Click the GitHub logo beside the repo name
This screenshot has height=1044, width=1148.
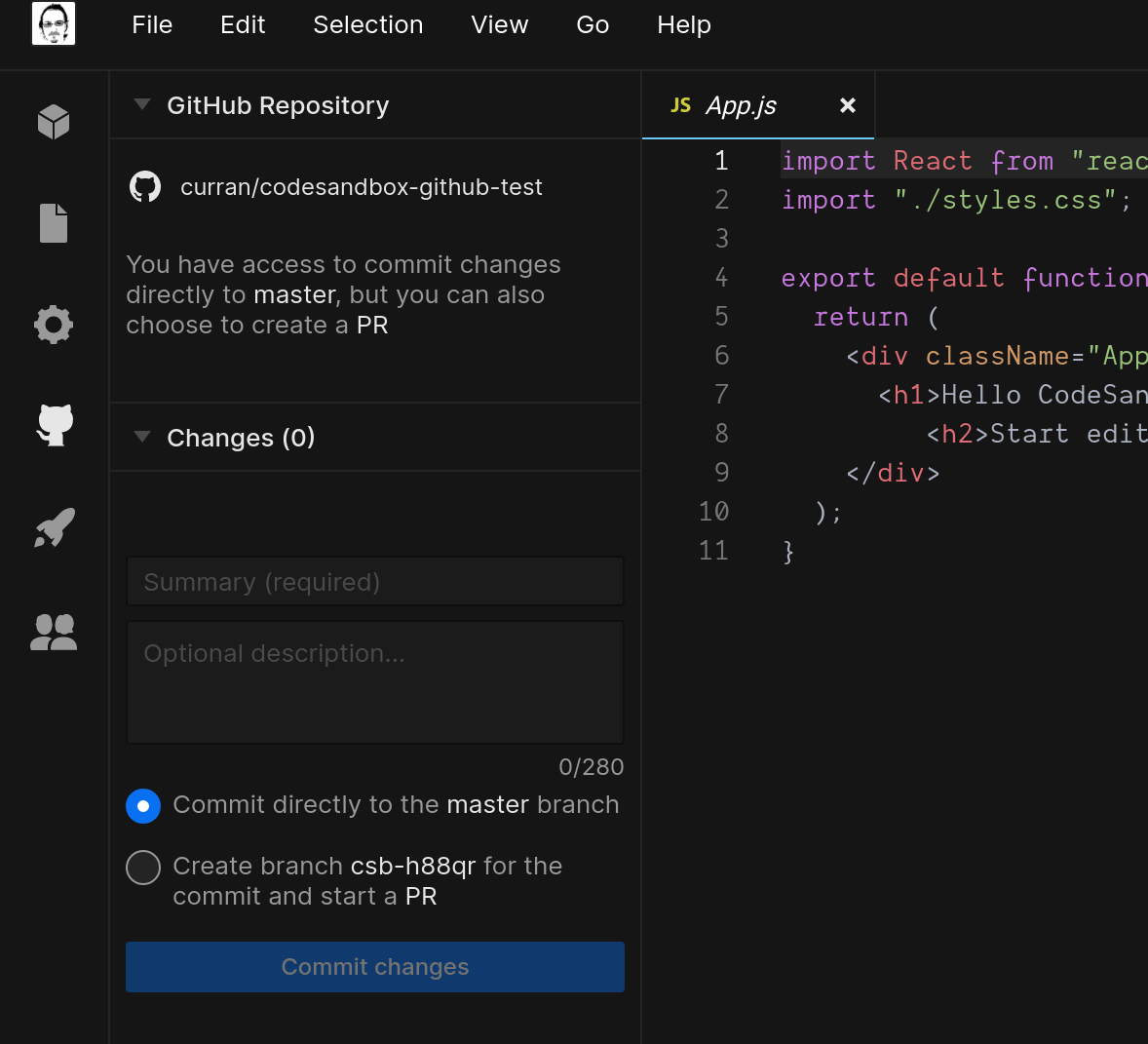pyautogui.click(x=145, y=186)
